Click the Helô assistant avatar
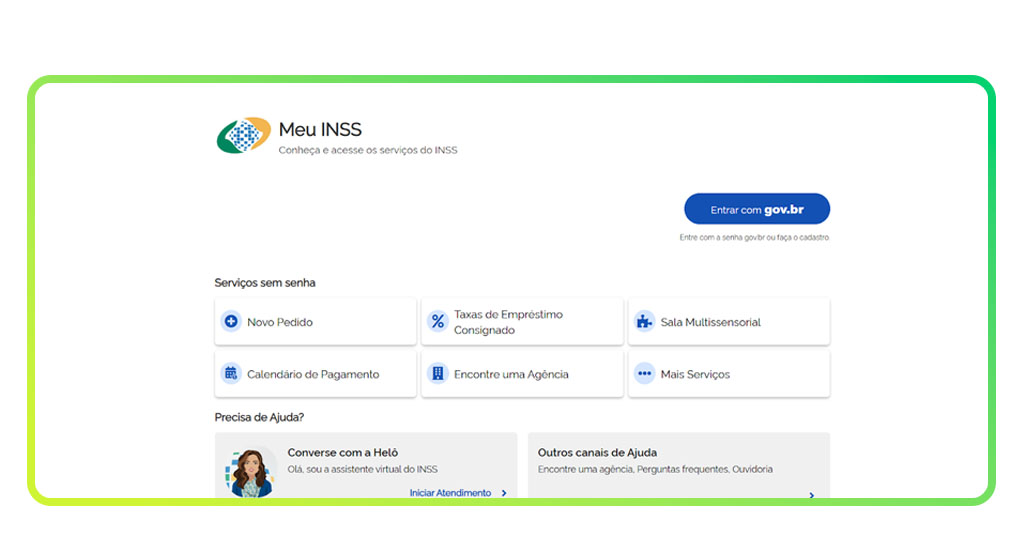The width and height of the screenshot is (1024, 536). coord(249,472)
